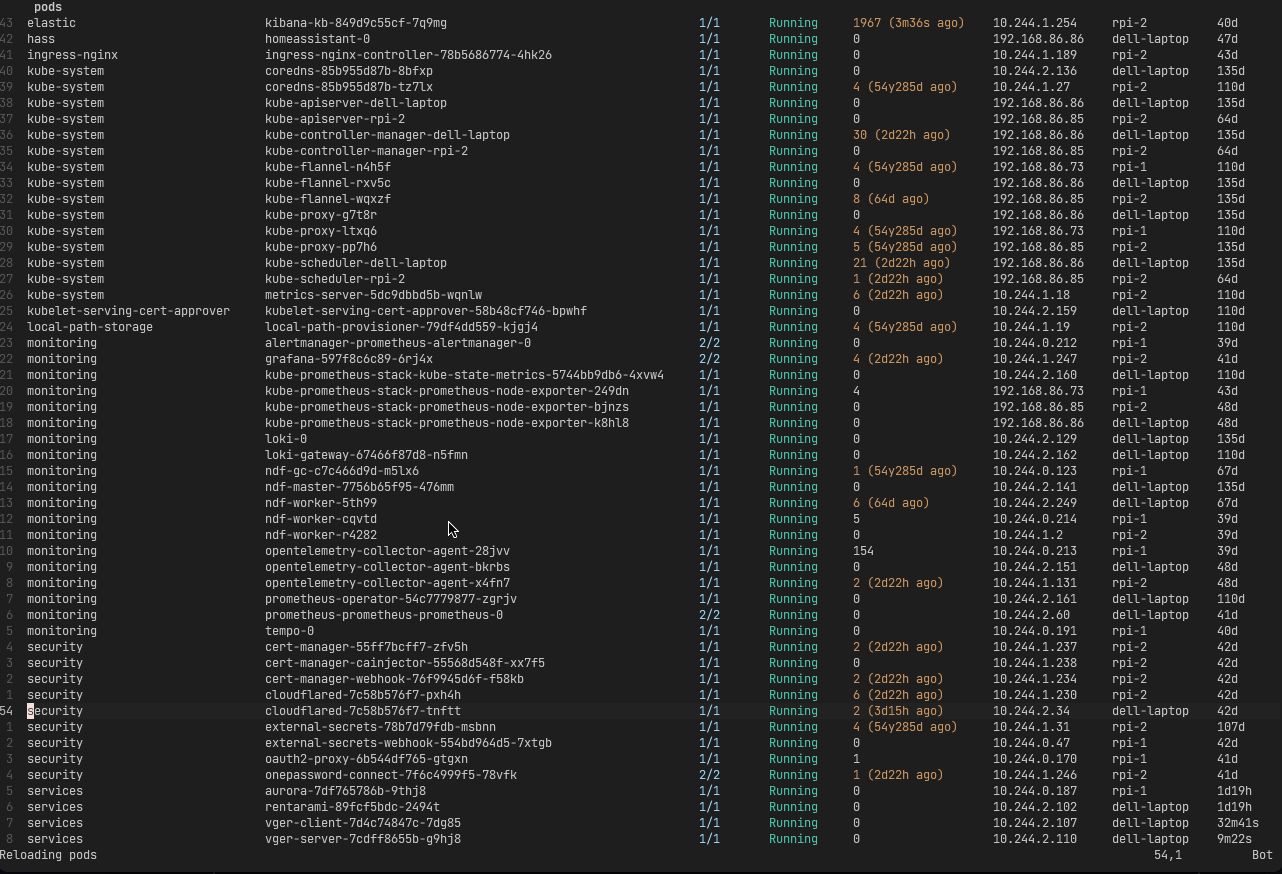Screen dimensions: 1282x874
Task: Click kube-controller-manager-rpi-2 entry
Action: pyautogui.click(x=366, y=151)
